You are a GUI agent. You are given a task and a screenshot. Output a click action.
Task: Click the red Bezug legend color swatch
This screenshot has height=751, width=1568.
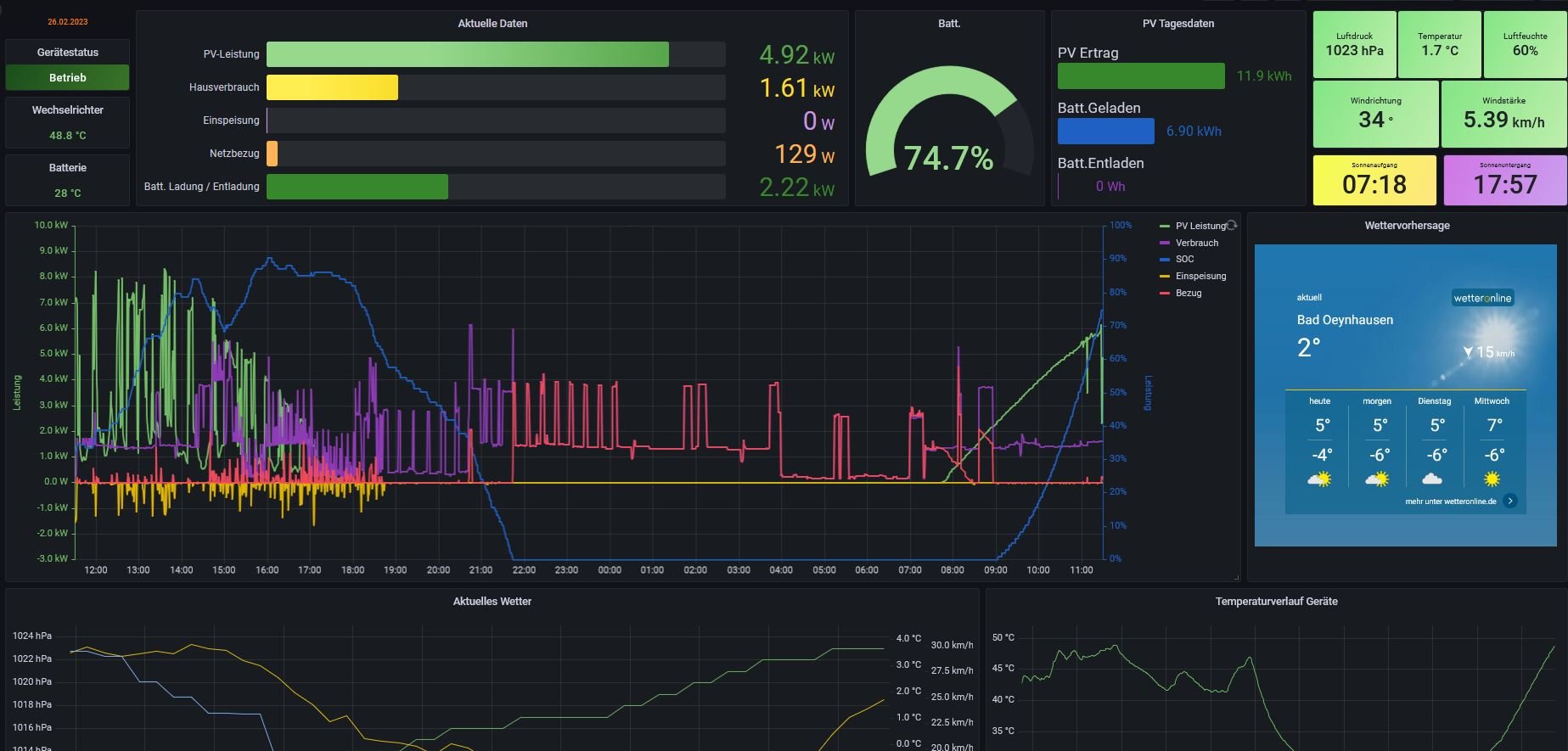[1165, 293]
